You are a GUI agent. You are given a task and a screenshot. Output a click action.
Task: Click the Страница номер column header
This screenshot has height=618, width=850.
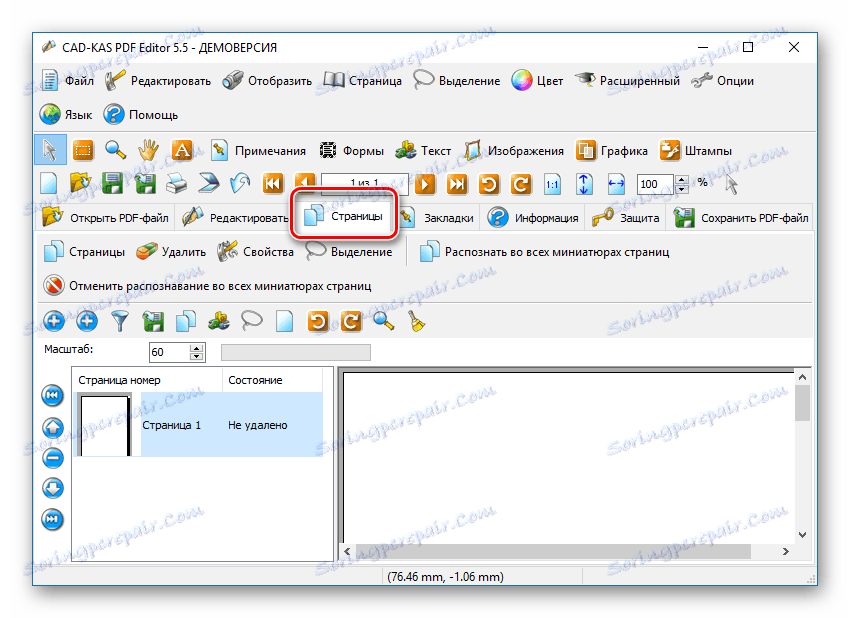point(147,380)
